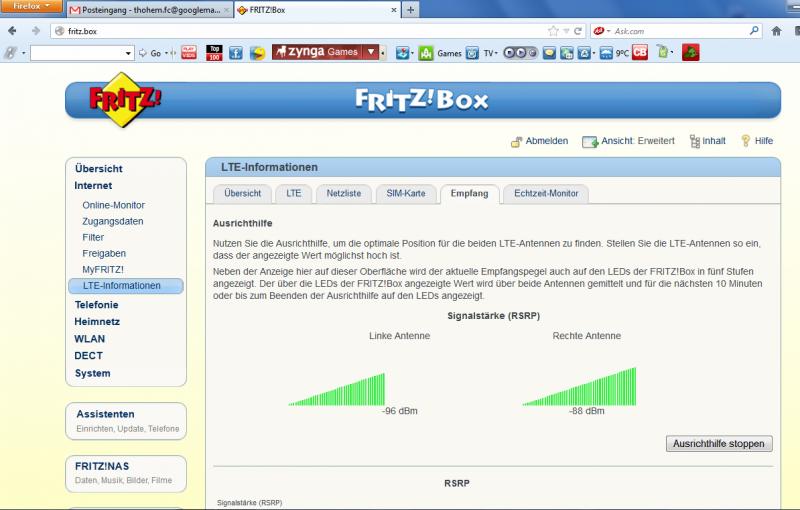Open Übersicht in the sidebar menu
Viewport: 800px width, 510px height.
tap(98, 169)
